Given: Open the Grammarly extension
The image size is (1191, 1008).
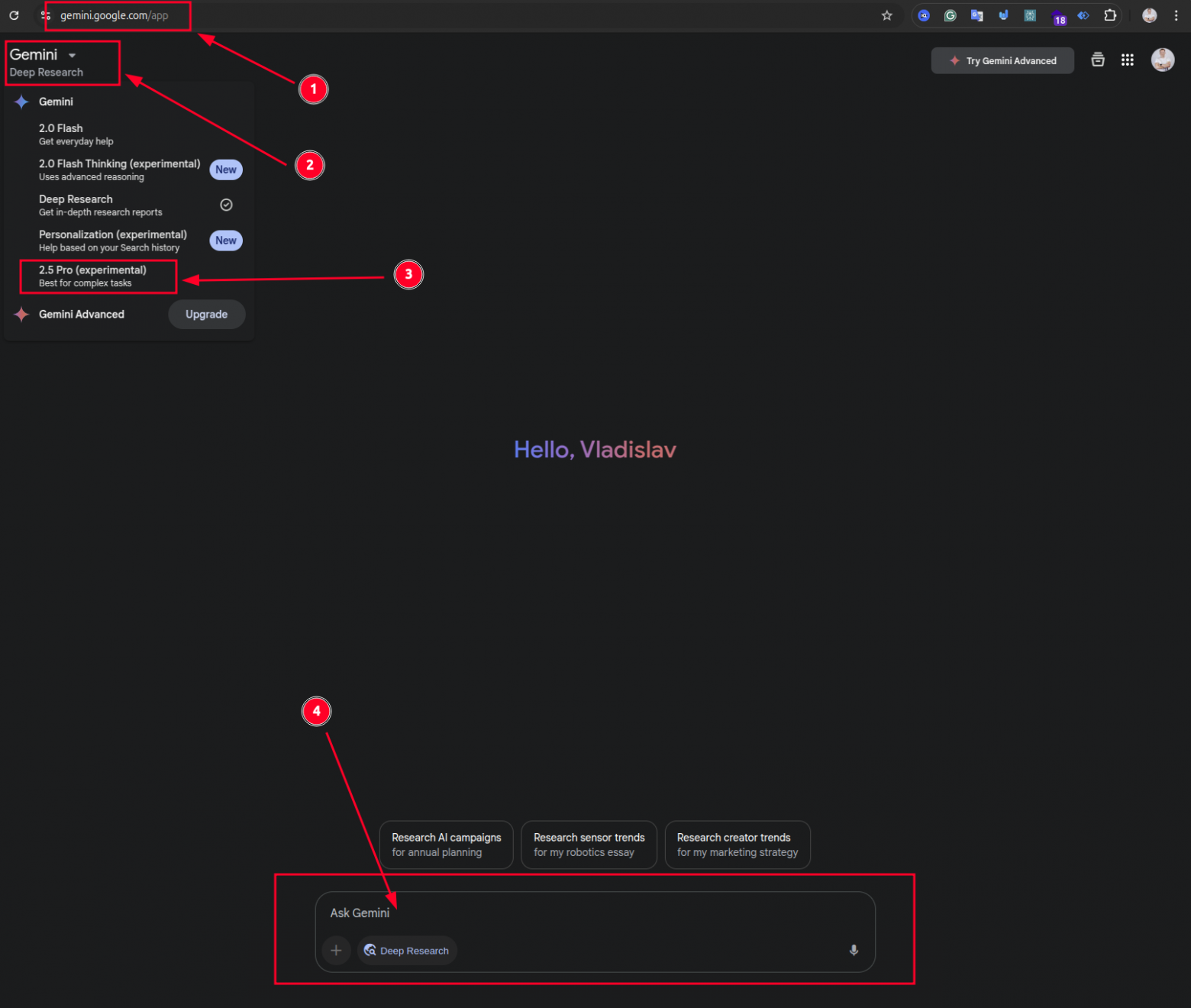Looking at the screenshot, I should point(950,15).
